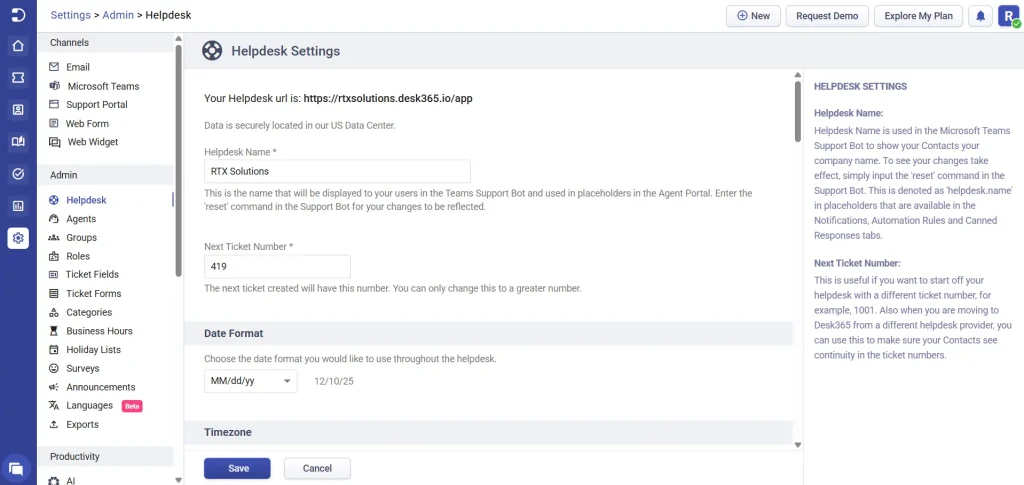Viewport: 1024px width, 485px height.
Task: Click the Support Portal icon
Action: [x=54, y=104]
